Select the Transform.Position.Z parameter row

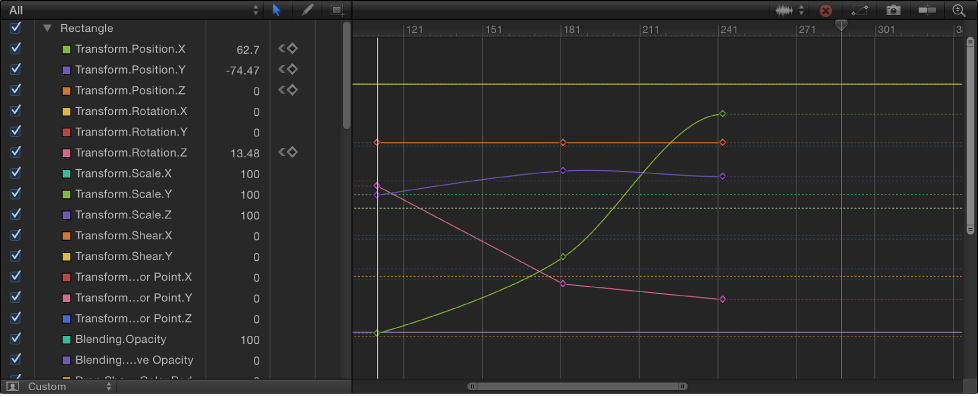(x=130, y=90)
